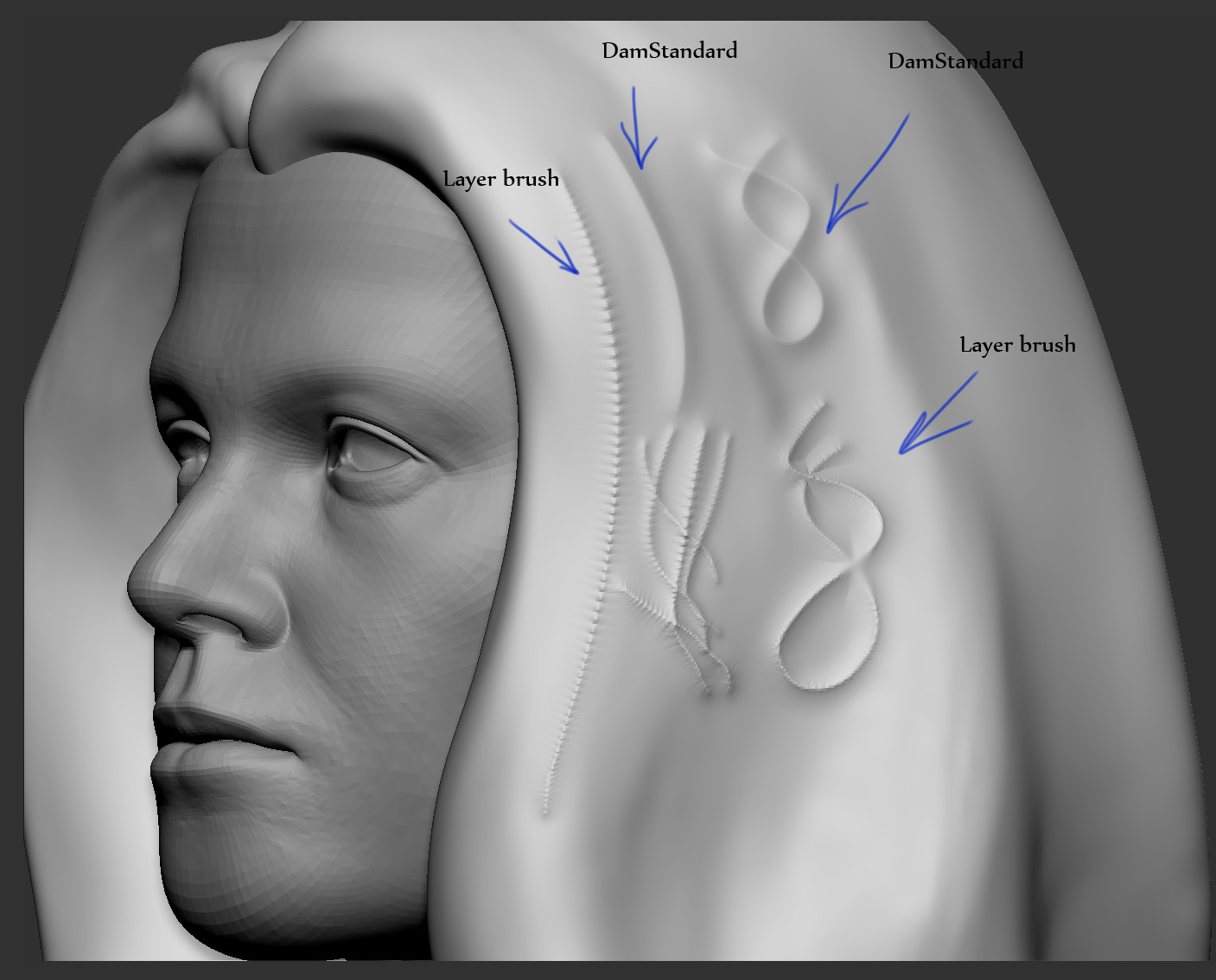
Task: Select the Layer brush label beside the lower figure-eight
Action: click(x=1018, y=345)
